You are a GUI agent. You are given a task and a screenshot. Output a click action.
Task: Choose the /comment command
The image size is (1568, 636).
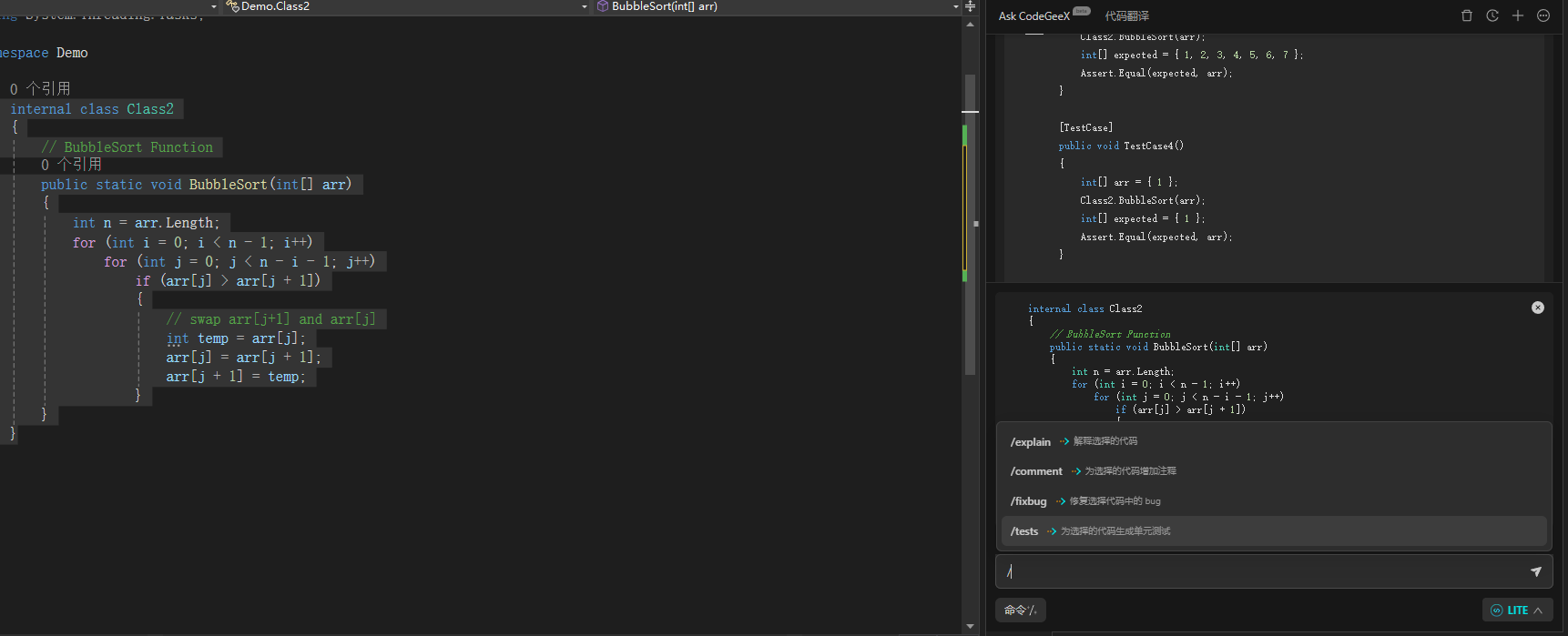click(x=1036, y=471)
